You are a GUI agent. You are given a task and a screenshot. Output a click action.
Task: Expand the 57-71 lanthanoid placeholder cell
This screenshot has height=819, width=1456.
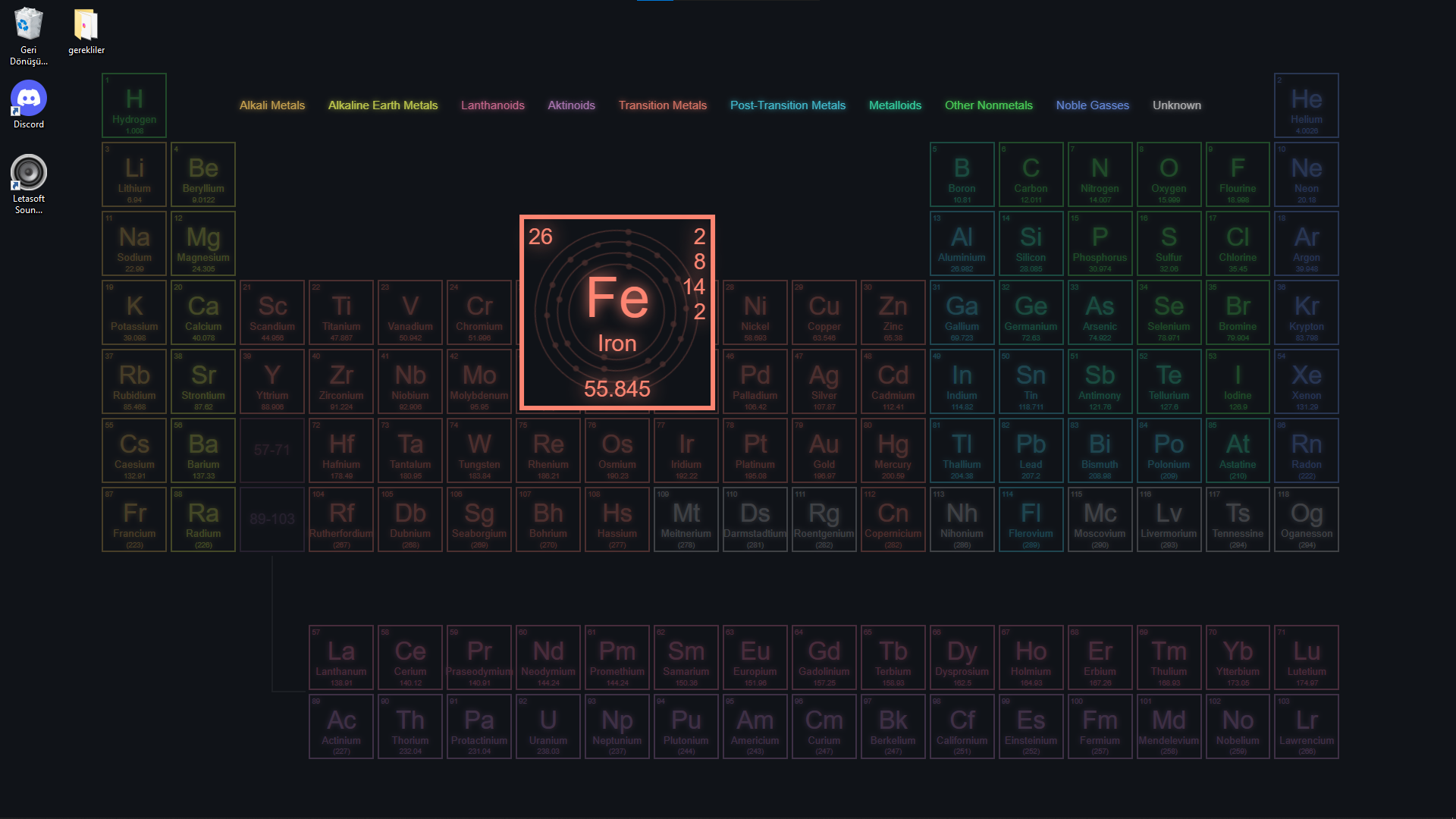[272, 450]
